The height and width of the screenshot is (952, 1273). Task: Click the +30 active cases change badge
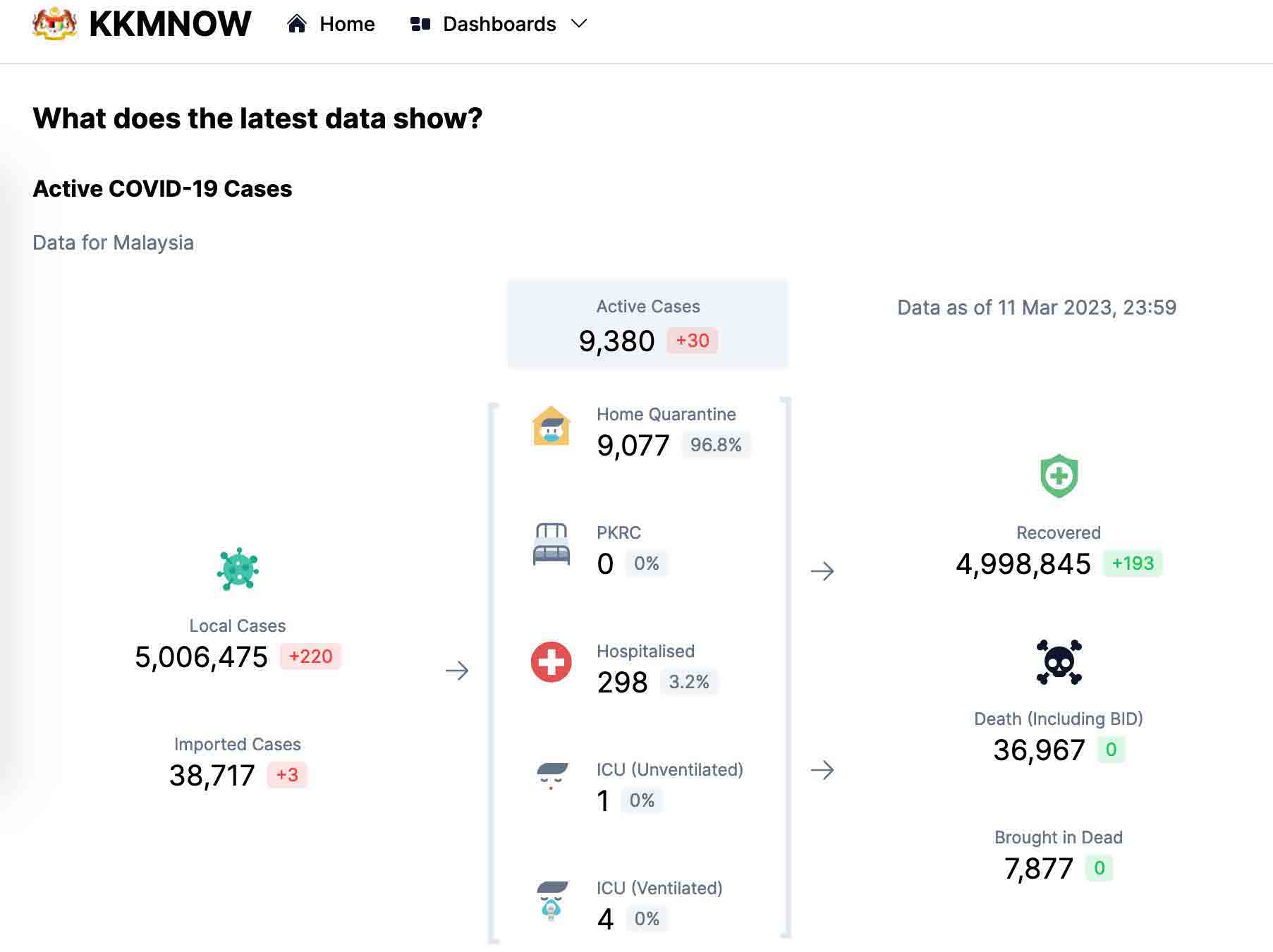[692, 341]
